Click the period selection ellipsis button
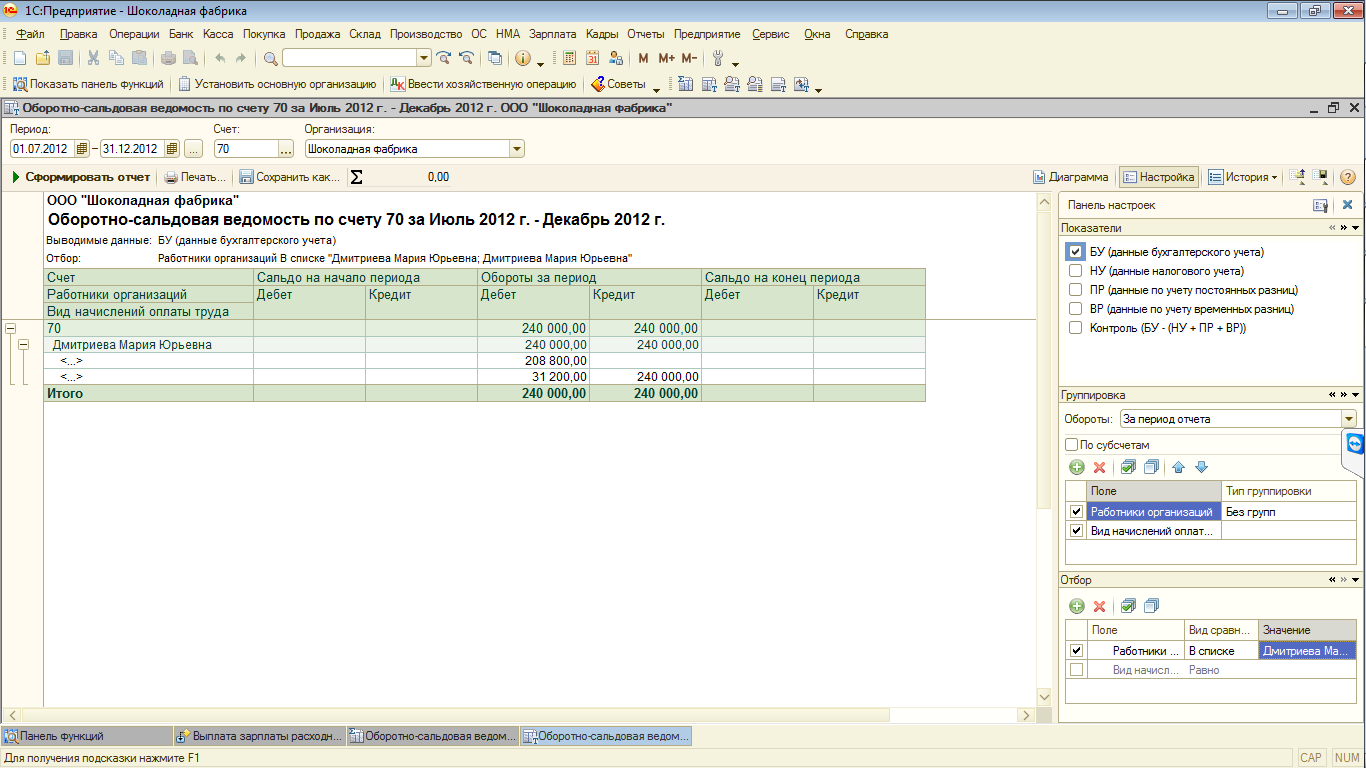Screen dimensions: 1366x768 194,149
